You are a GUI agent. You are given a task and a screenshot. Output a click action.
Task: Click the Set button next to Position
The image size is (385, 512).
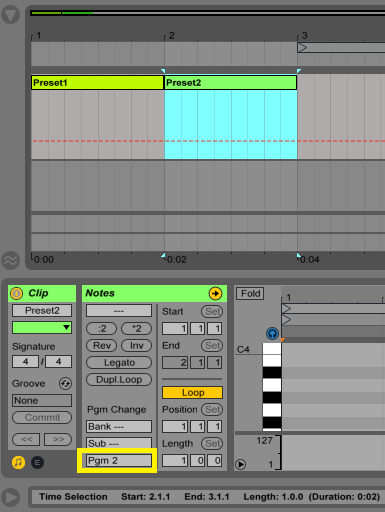[212, 409]
